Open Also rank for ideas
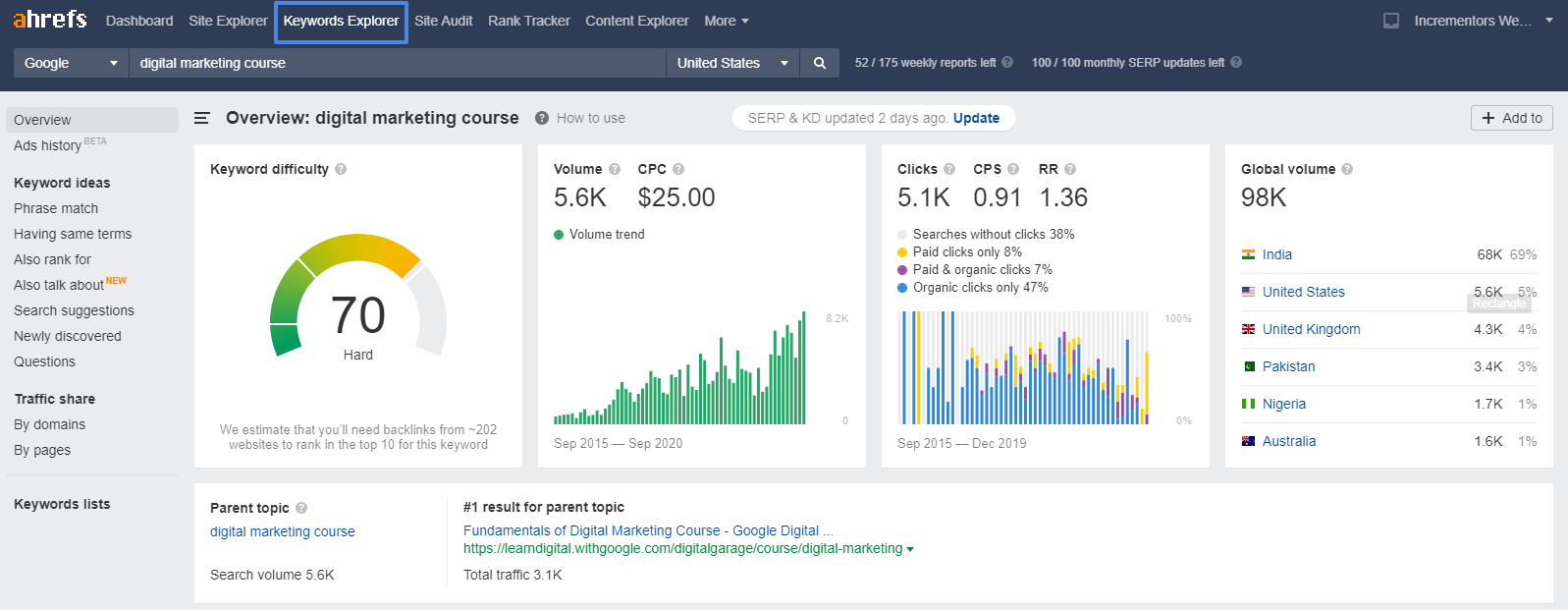The width and height of the screenshot is (1568, 610). pyautogui.click(x=52, y=259)
